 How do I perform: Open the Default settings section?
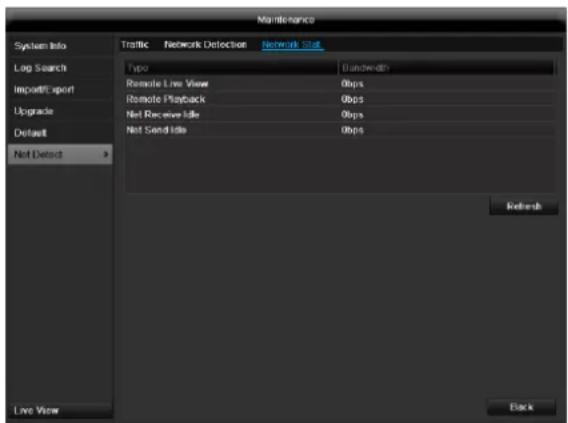(60, 133)
